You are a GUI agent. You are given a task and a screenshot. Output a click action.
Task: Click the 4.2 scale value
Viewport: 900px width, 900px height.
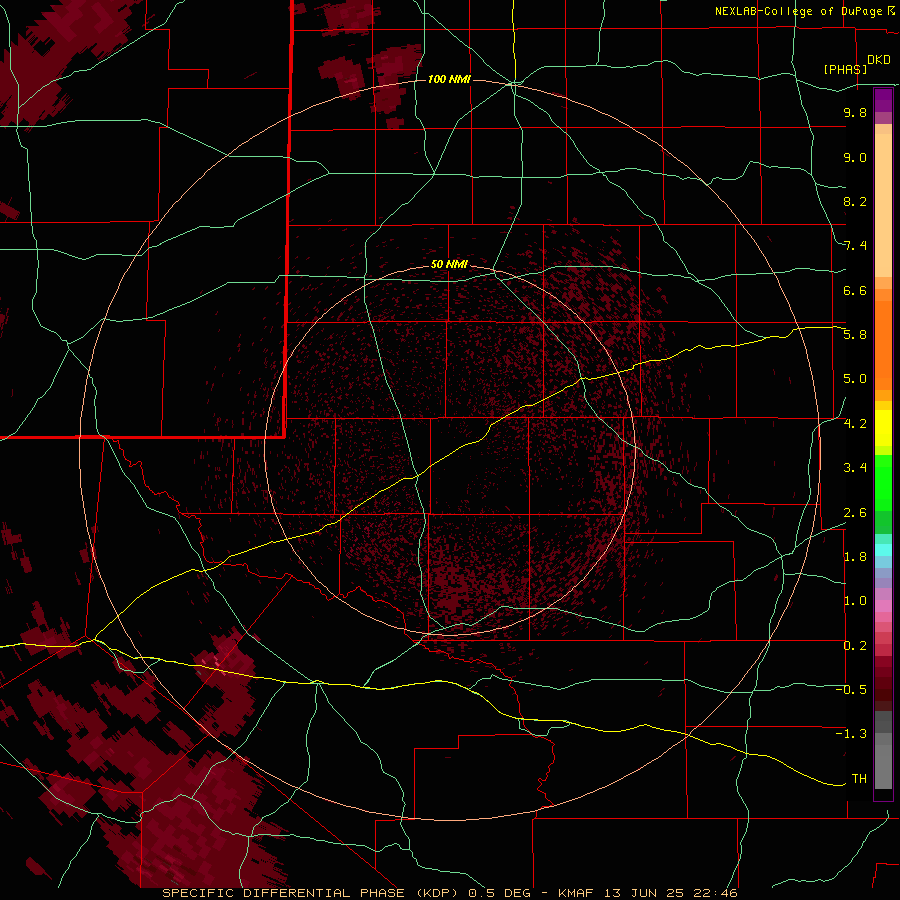pos(855,424)
